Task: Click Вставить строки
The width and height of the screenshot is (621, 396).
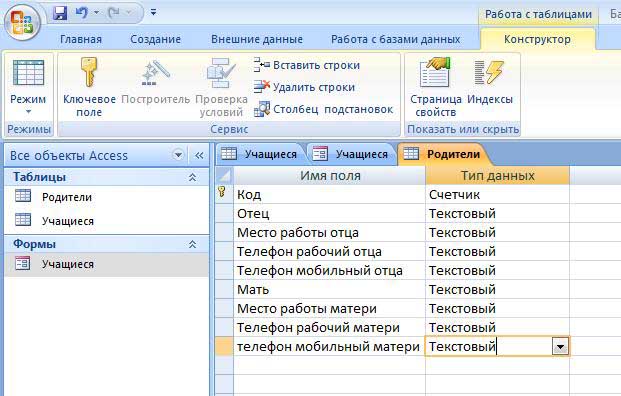Action: [307, 65]
